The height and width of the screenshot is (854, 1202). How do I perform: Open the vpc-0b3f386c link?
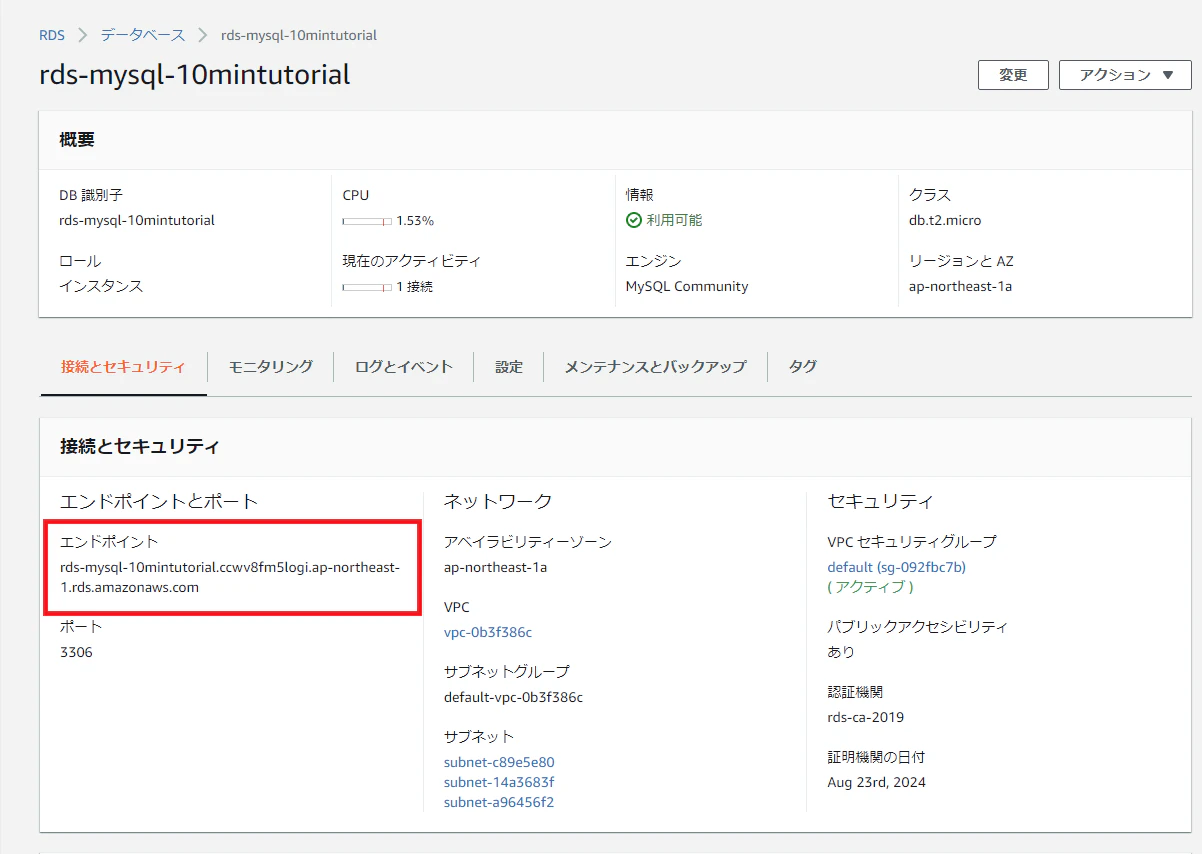[x=488, y=632]
